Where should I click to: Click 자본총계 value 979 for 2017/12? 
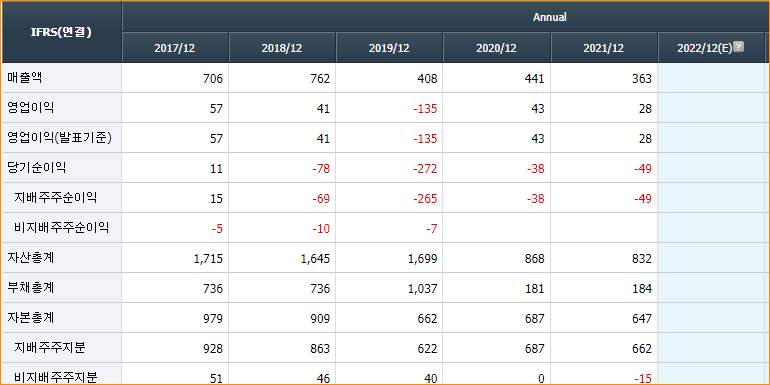[213, 318]
